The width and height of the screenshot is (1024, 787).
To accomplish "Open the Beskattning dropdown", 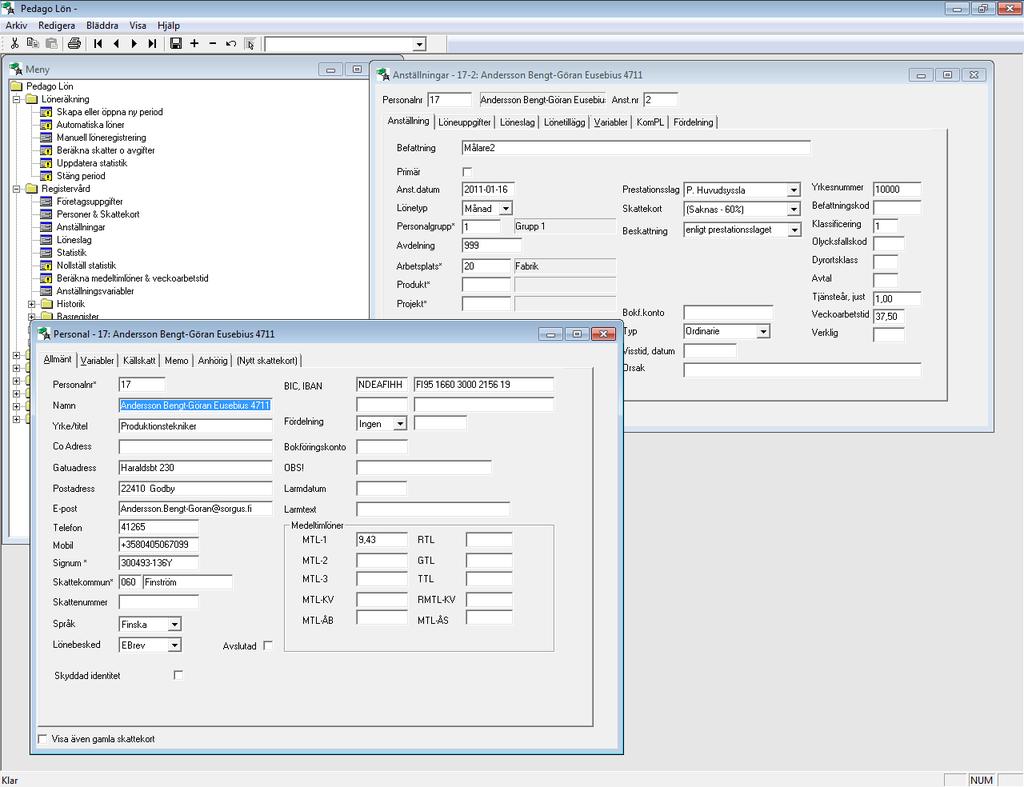I will tap(793, 230).
